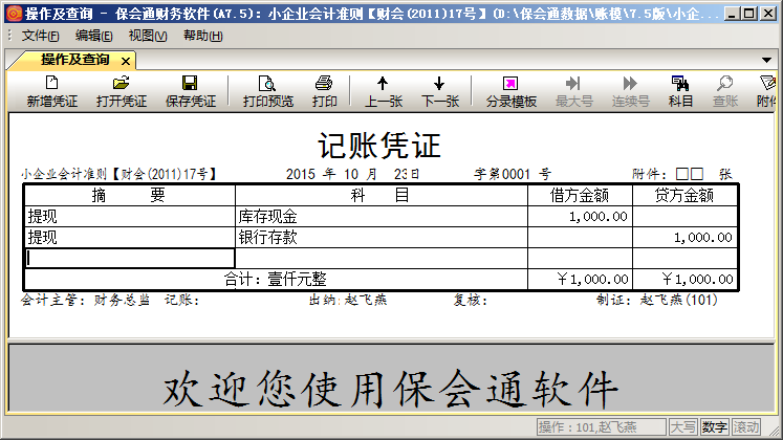The image size is (783, 441).
Task: Click the empty 摘要 input cell
Action: click(x=130, y=258)
